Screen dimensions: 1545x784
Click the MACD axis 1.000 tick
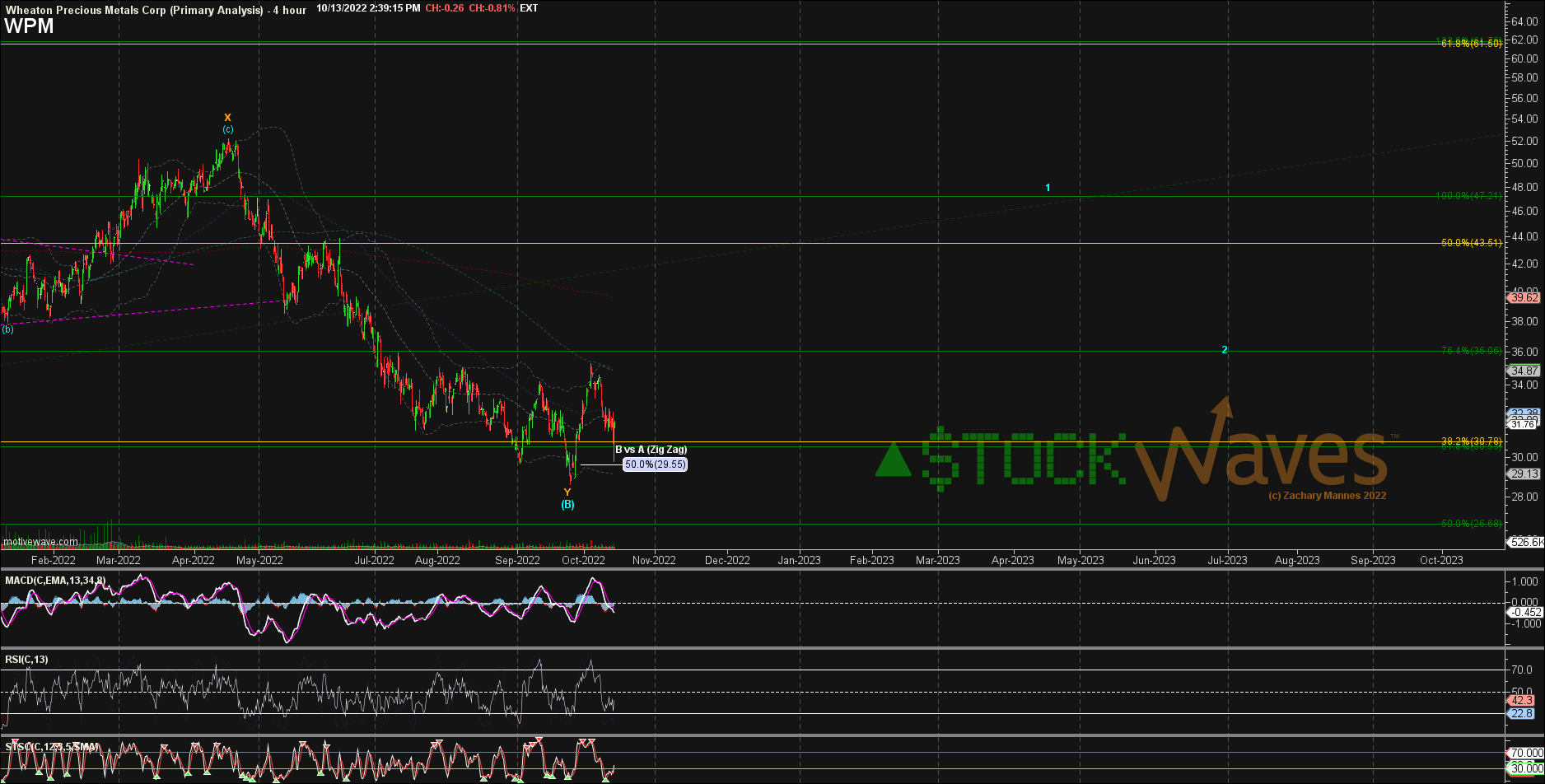pos(1526,582)
